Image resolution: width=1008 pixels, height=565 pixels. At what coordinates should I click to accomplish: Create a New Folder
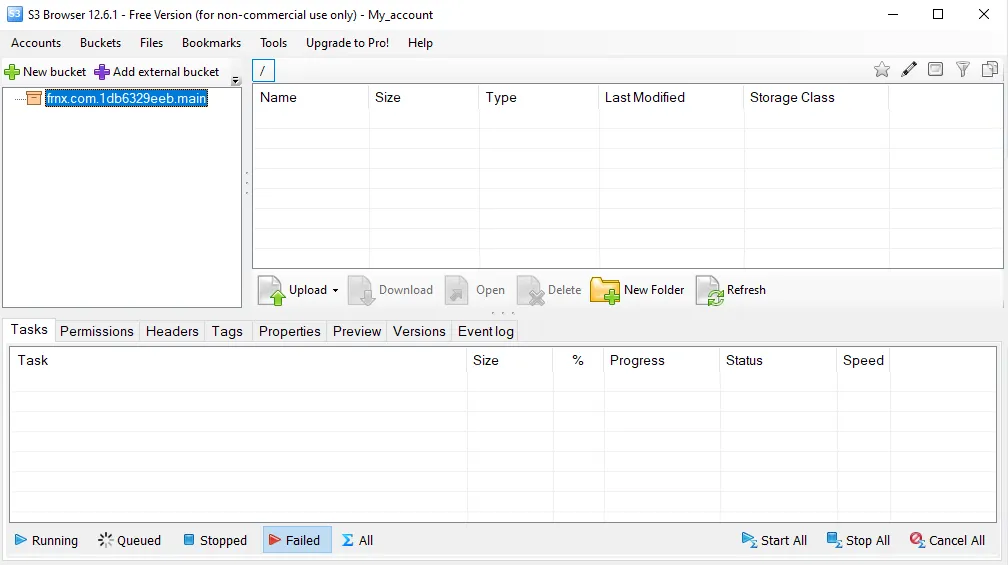(638, 290)
